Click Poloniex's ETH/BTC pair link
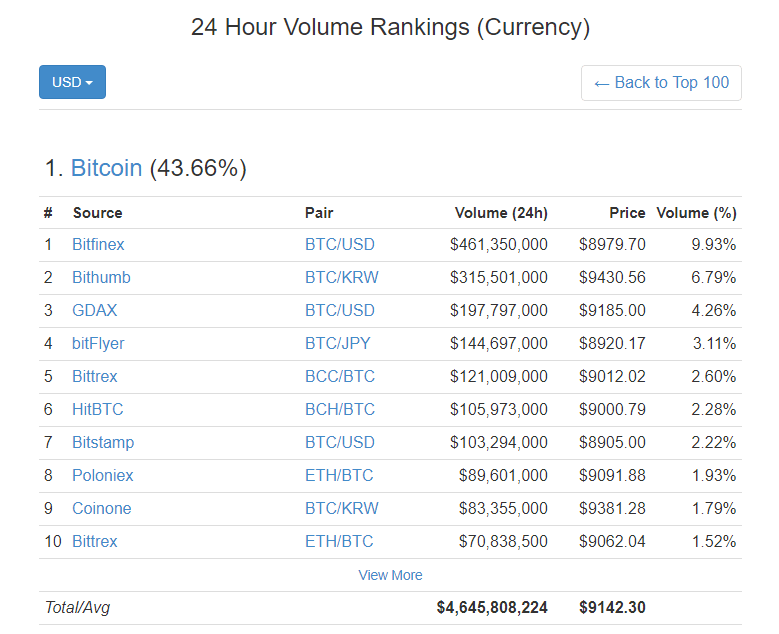This screenshot has height=634, width=779. (x=339, y=475)
